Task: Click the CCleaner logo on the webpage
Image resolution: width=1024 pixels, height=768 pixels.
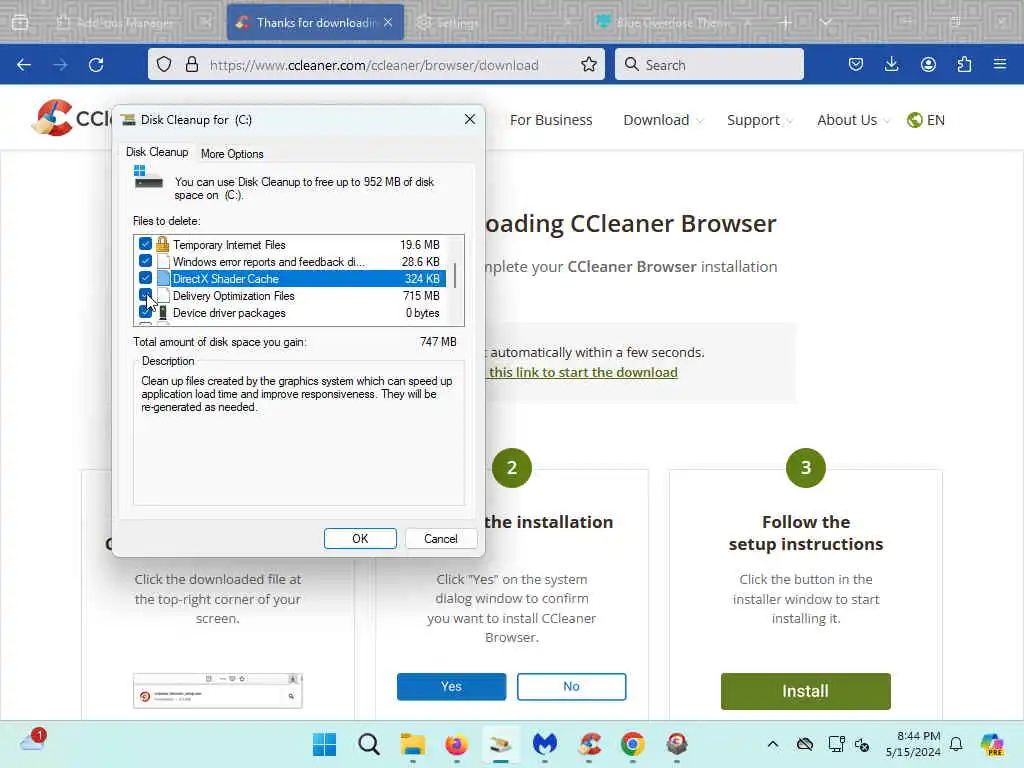Action: point(72,118)
